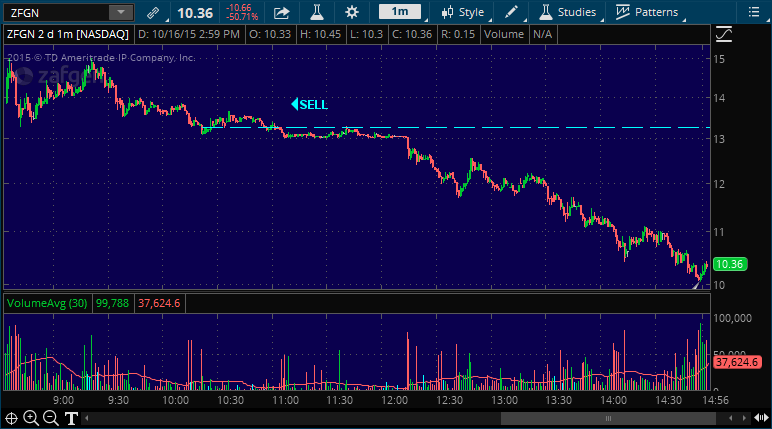This screenshot has height=429, width=772.
Task: Click the L: 10.3 low value
Action: coord(366,34)
